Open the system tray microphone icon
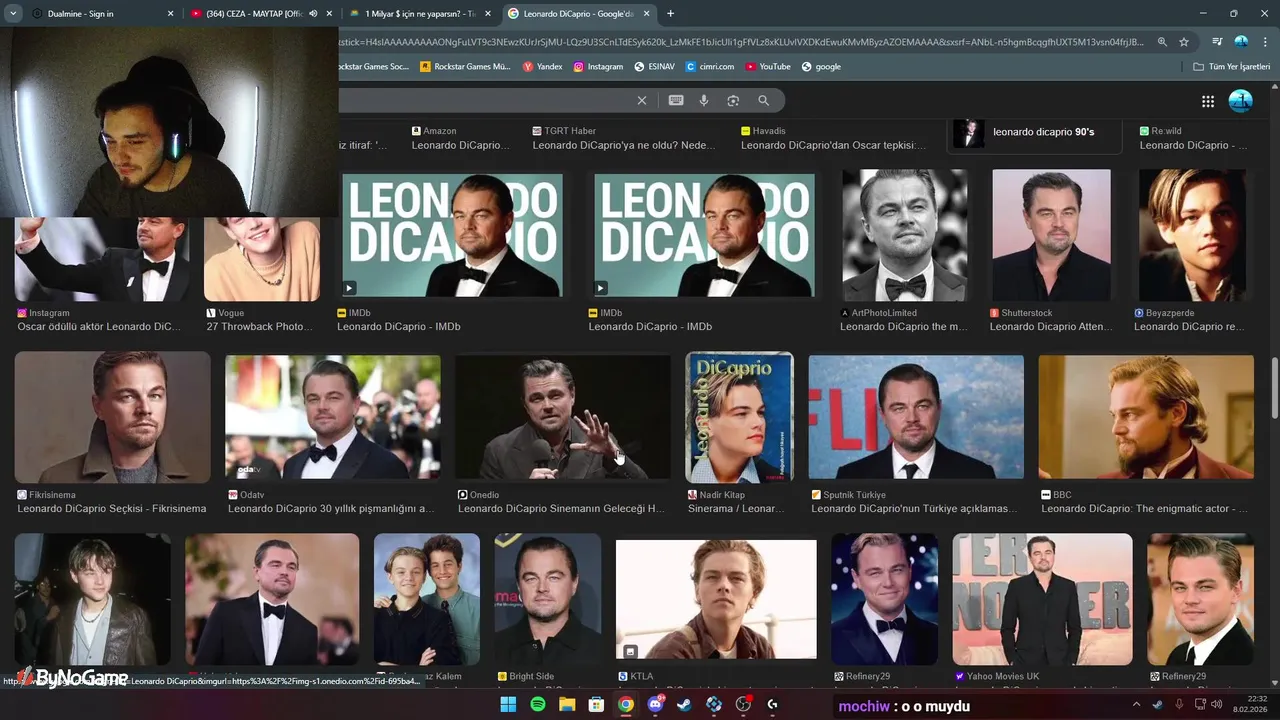Screen dimensions: 1280x720 pos(1179,704)
